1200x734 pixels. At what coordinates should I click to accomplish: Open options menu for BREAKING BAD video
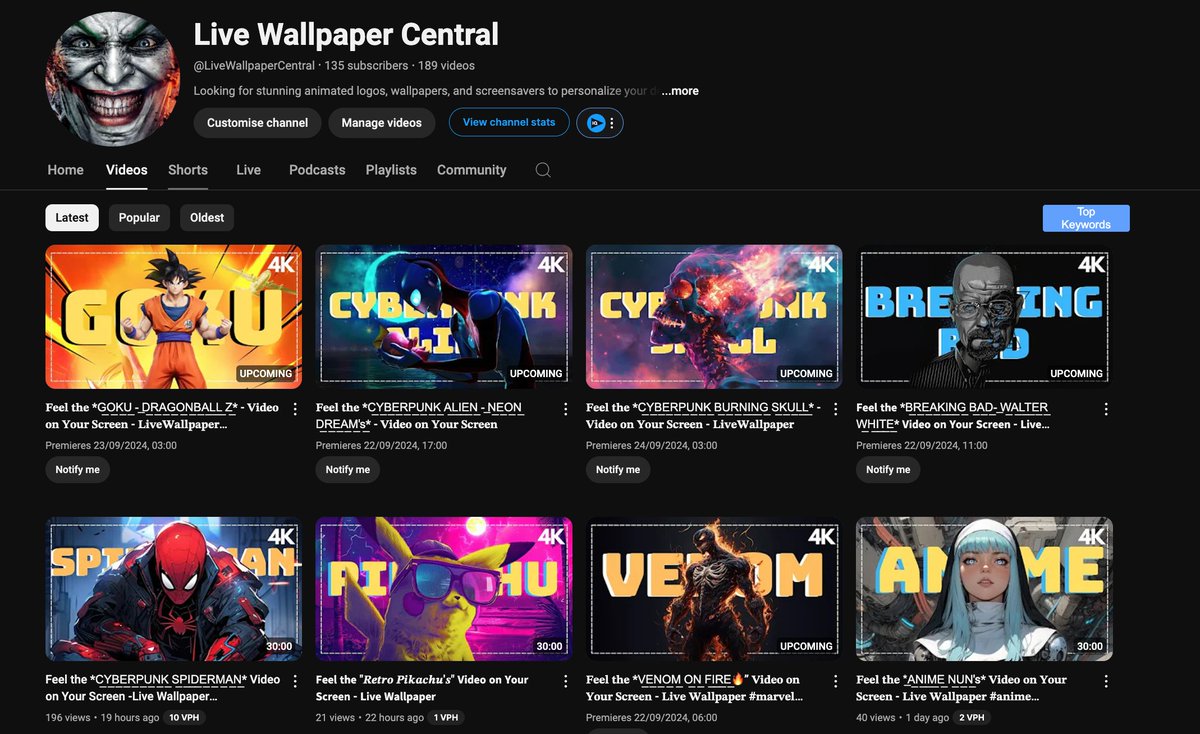[1106, 409]
